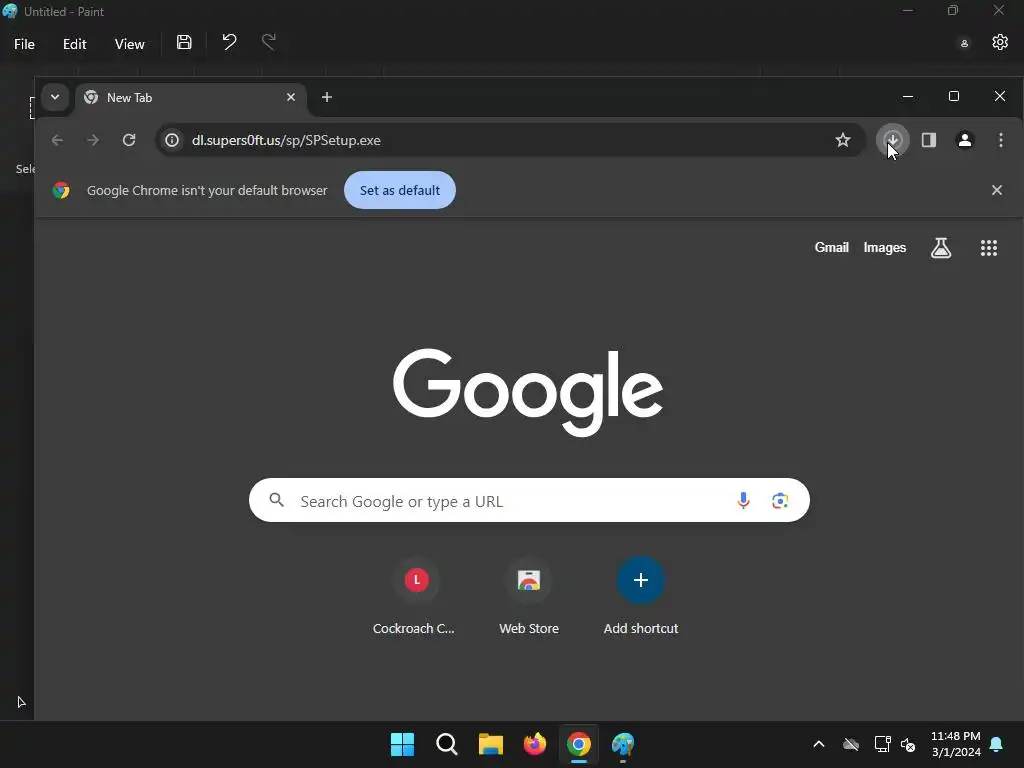The image size is (1024, 768).
Task: Start voice search with microphone icon
Action: (x=743, y=500)
